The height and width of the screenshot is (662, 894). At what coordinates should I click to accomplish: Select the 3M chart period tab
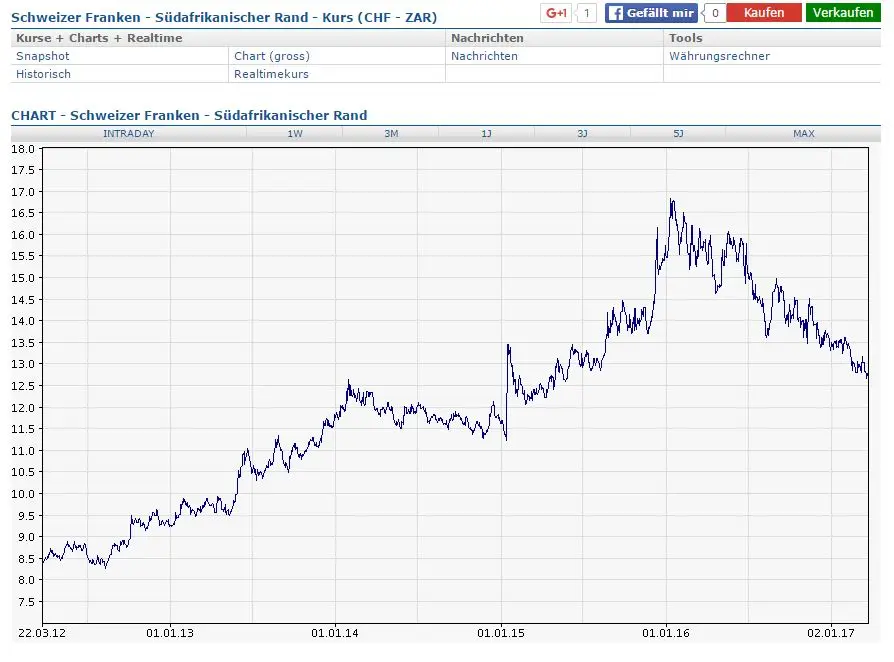point(391,133)
